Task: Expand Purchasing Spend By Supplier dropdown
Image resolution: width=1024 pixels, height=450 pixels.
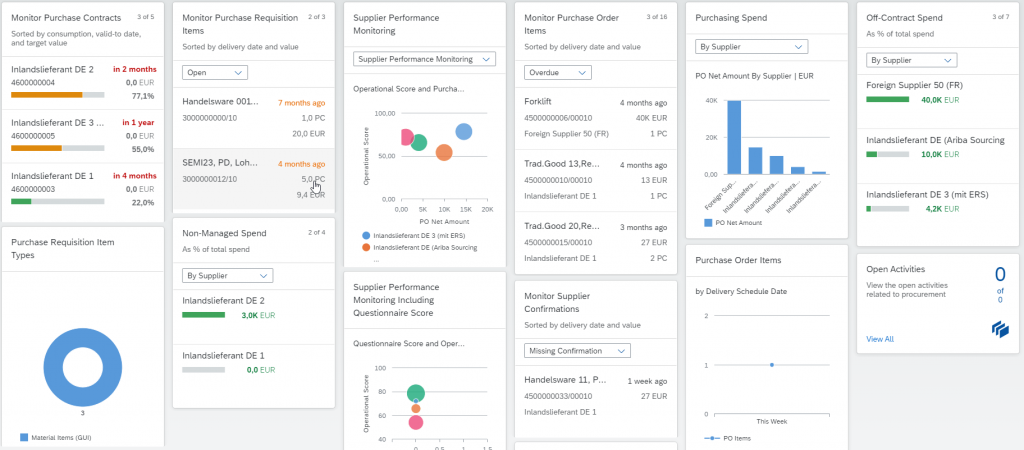Action: tap(752, 46)
